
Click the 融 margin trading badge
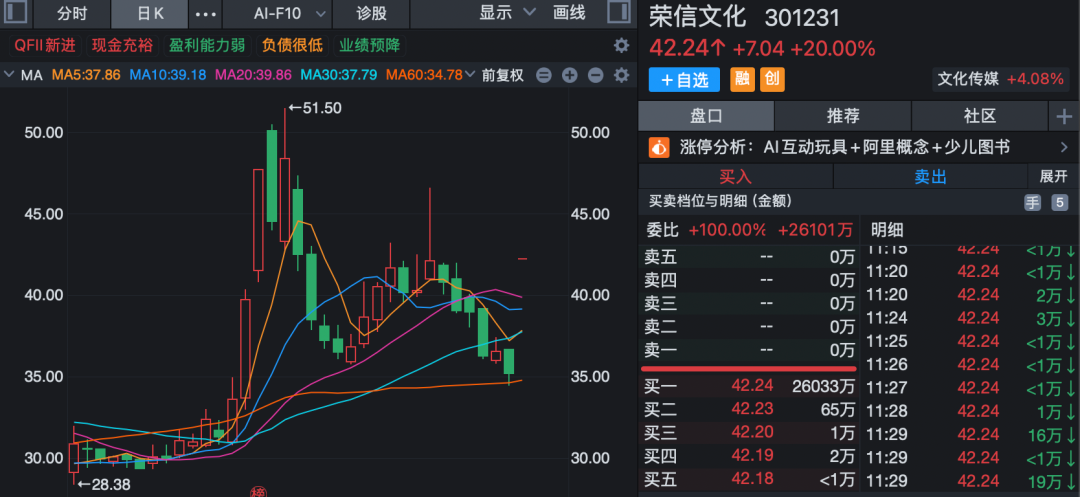pyautogui.click(x=742, y=80)
